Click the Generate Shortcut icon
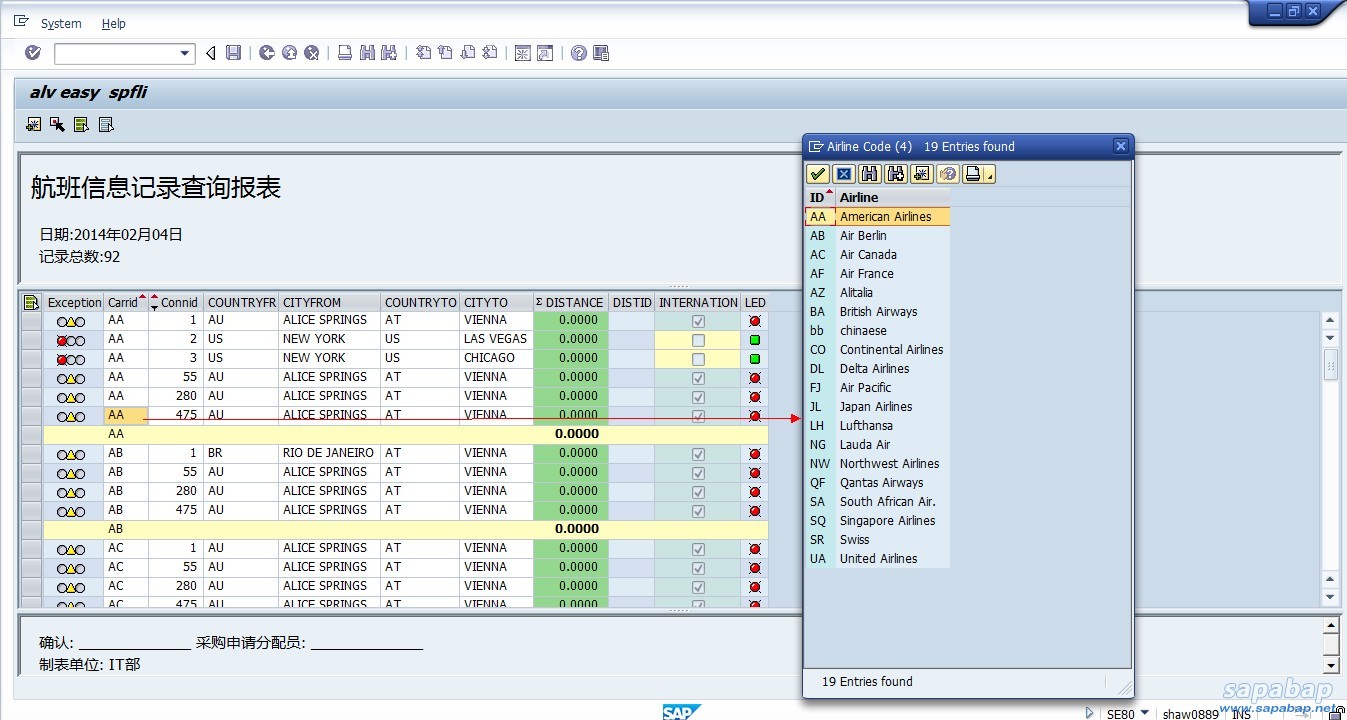Screen dimensions: 1347x720 (x=545, y=53)
